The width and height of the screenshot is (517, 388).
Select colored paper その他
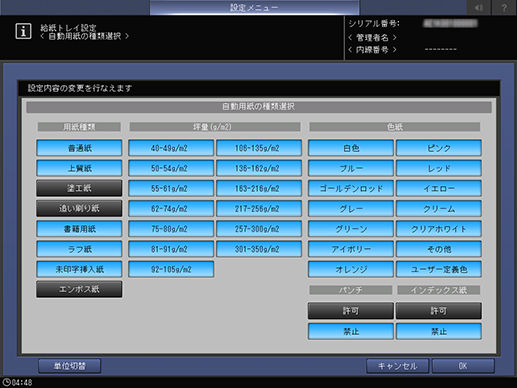[x=439, y=249]
